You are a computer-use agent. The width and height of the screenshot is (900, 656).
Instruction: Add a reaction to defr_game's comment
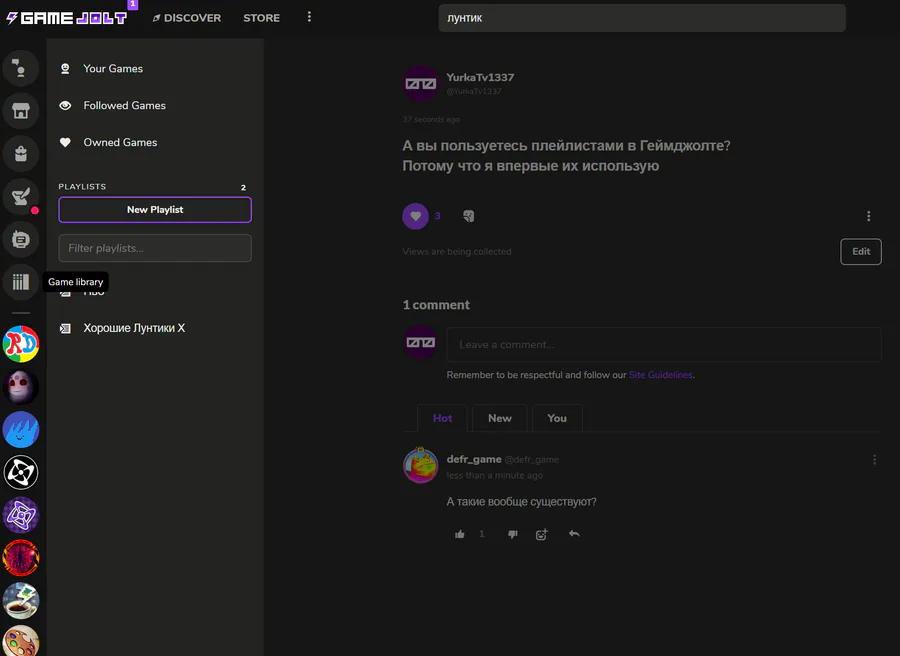point(541,534)
